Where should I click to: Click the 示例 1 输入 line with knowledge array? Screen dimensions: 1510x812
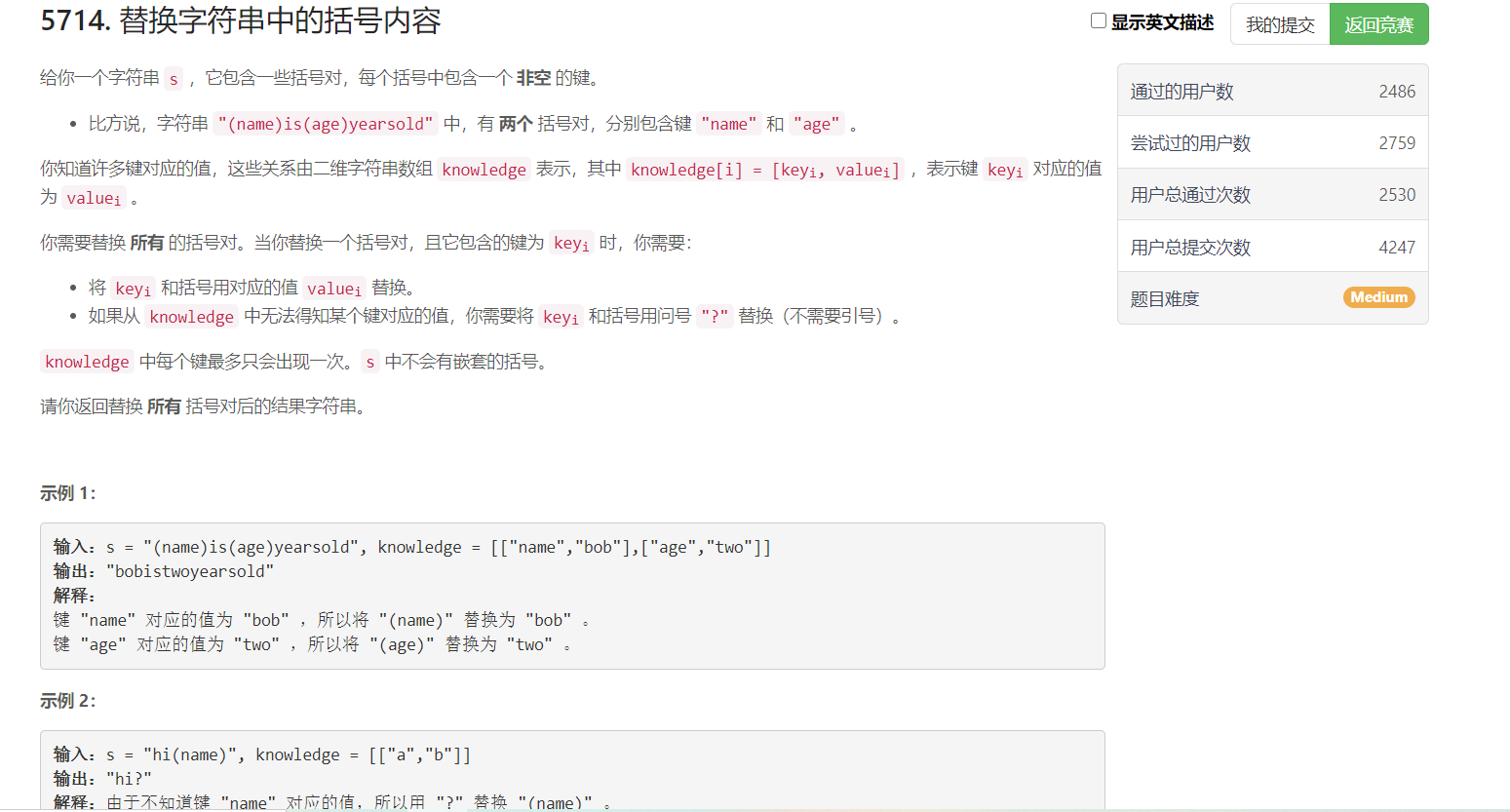pos(412,547)
